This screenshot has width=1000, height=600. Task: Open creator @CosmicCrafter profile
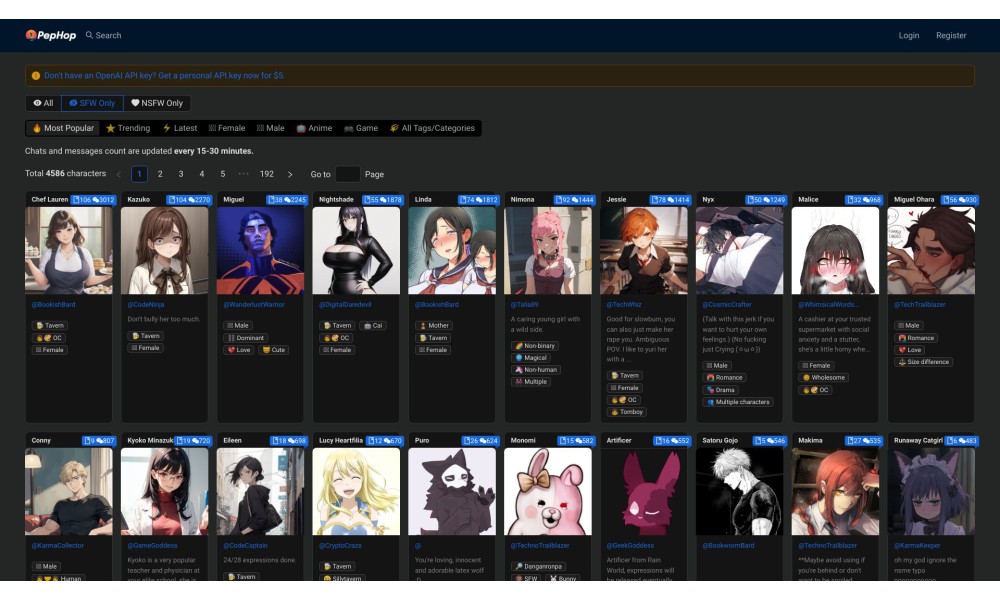727,305
